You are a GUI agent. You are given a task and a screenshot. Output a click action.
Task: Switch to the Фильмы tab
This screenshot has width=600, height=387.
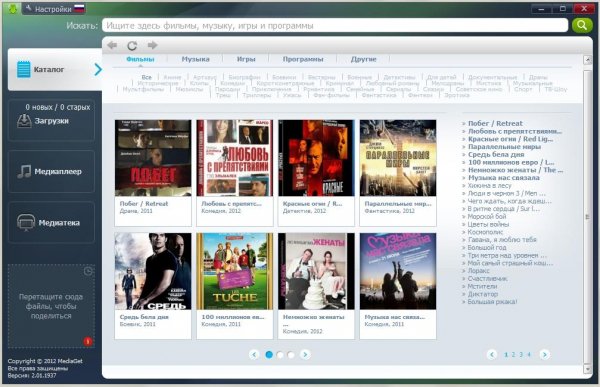point(140,59)
